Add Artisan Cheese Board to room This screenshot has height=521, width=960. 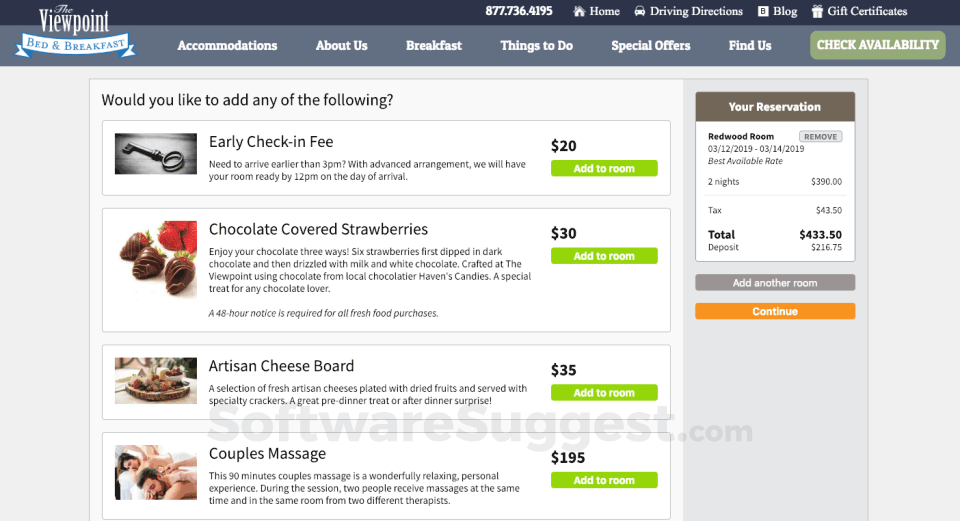(604, 393)
